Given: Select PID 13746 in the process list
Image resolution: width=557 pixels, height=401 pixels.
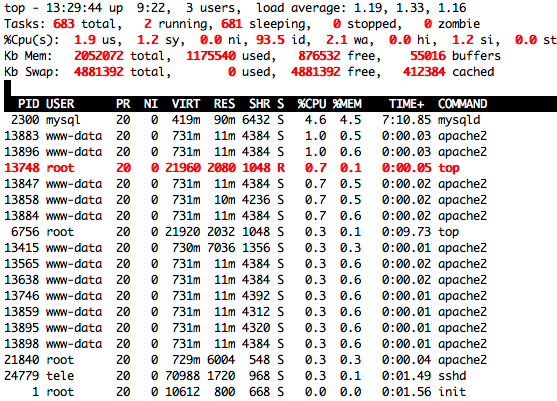Looking at the screenshot, I should tap(22, 296).
